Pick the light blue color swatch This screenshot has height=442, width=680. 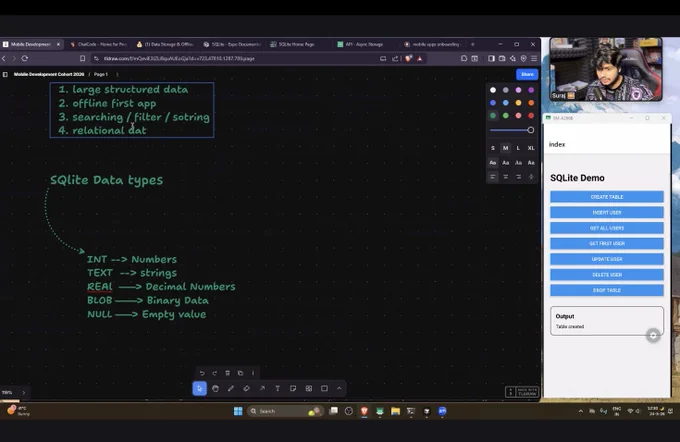(x=506, y=103)
